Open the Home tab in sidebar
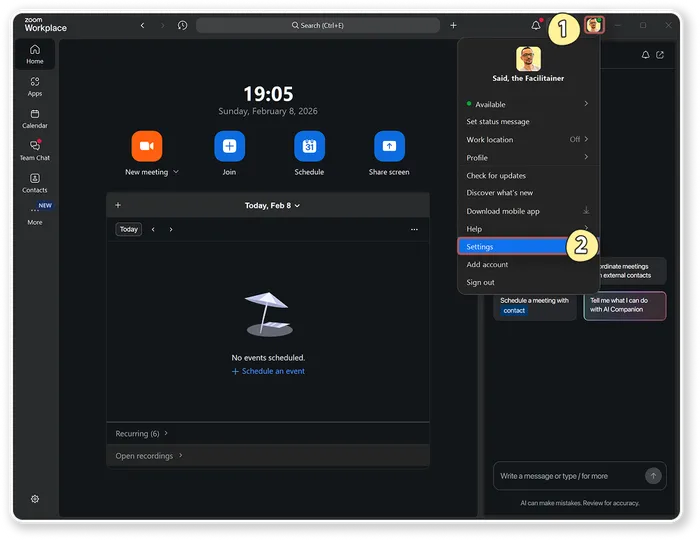The width and height of the screenshot is (700, 540). point(35,54)
